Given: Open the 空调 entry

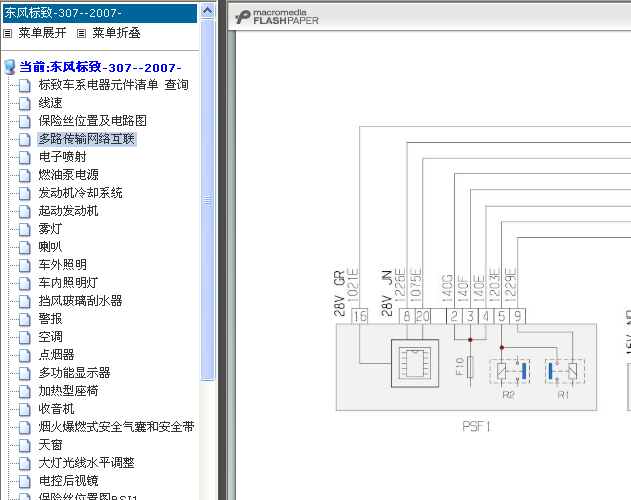Looking at the screenshot, I should pyautogui.click(x=50, y=337).
